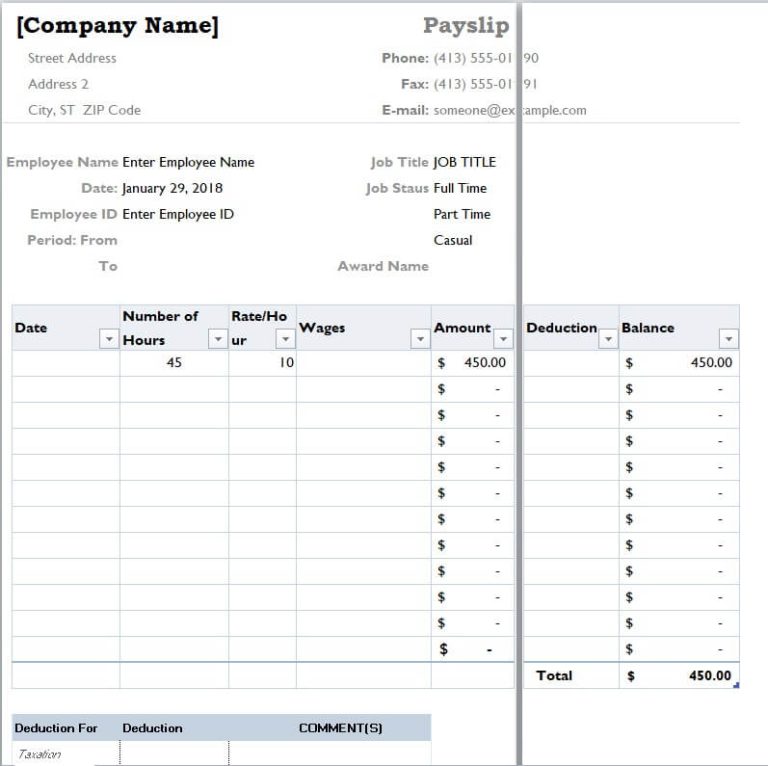The image size is (768, 766).
Task: Select the first row Balance 450.00
Action: click(679, 363)
